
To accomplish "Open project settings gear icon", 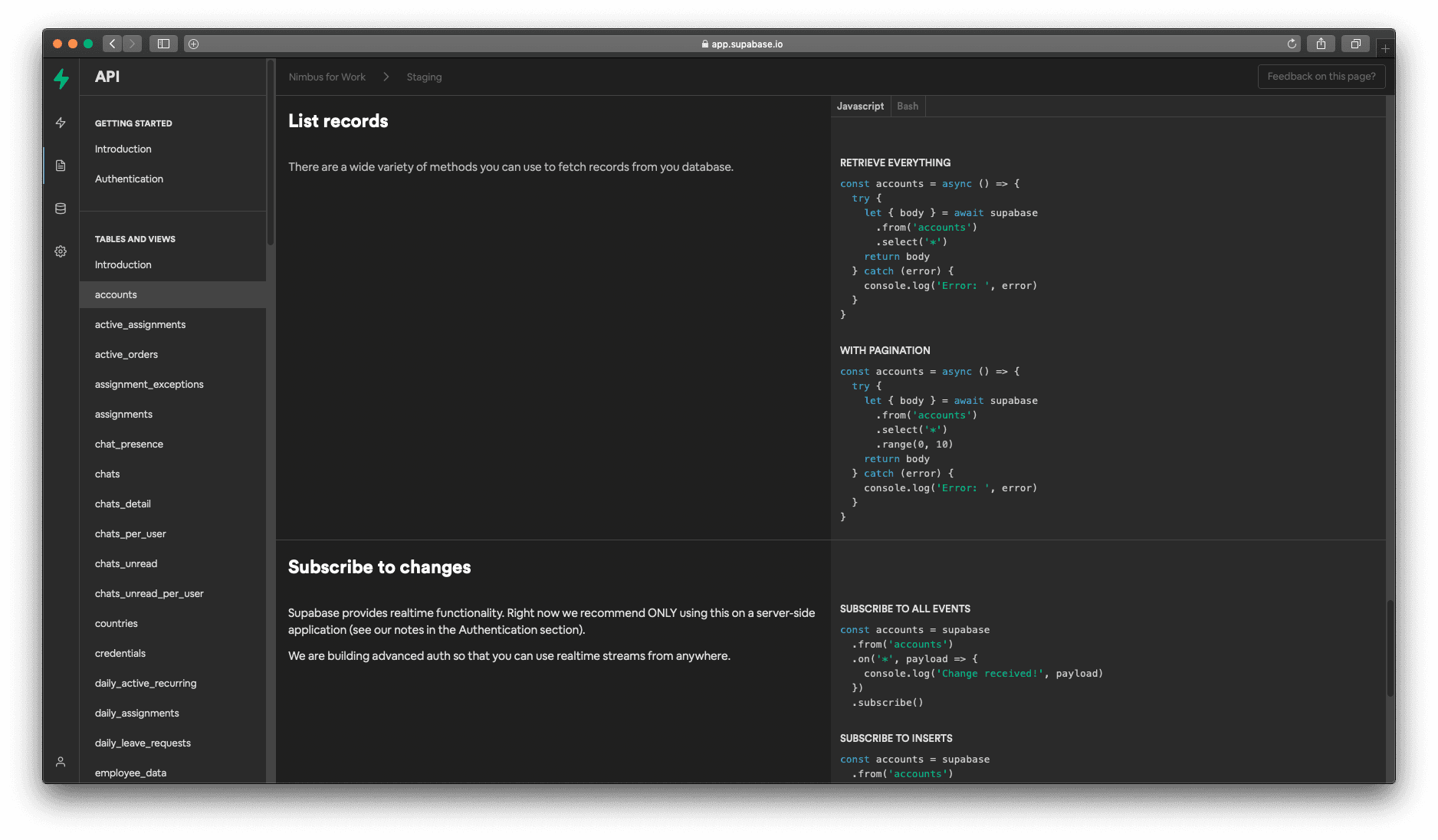I will [61, 251].
